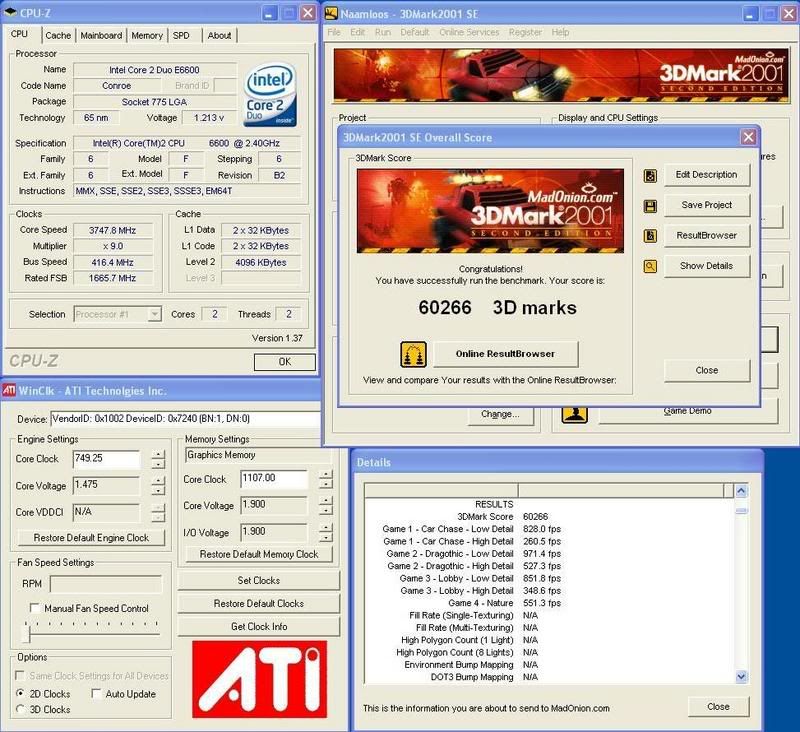Click the Save Project floppy disk icon
The height and width of the screenshot is (732, 800).
coord(650,206)
